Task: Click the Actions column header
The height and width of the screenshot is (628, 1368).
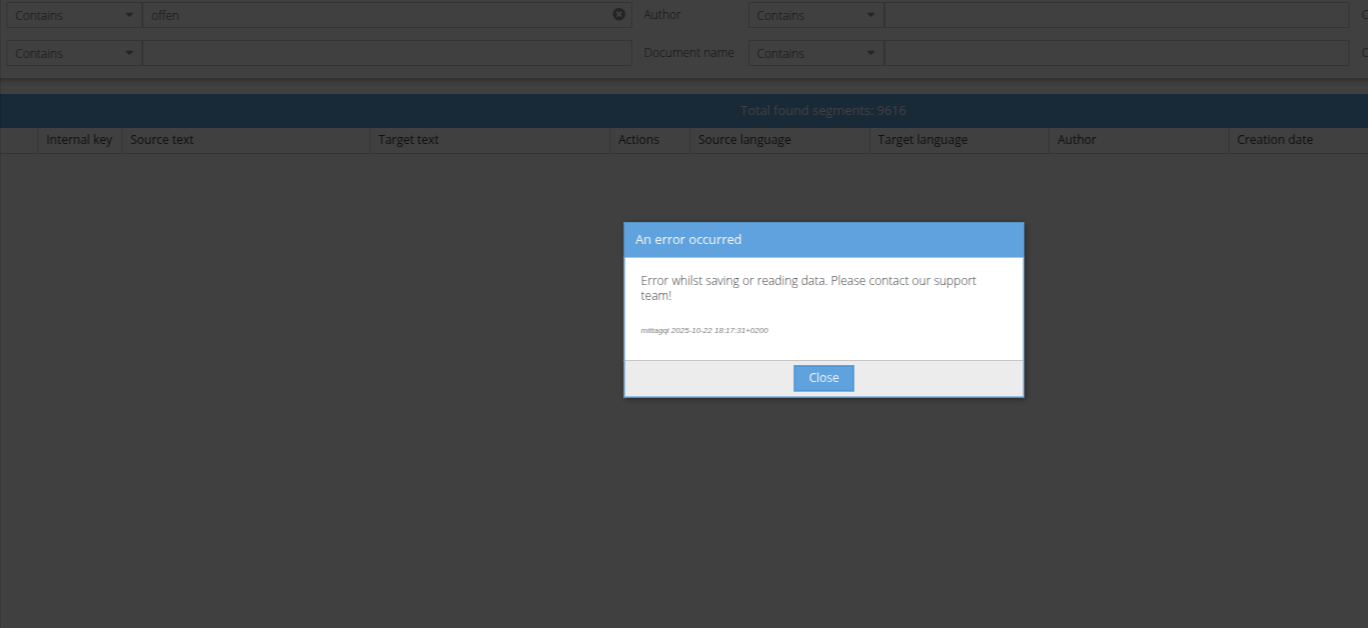Action: [649, 140]
